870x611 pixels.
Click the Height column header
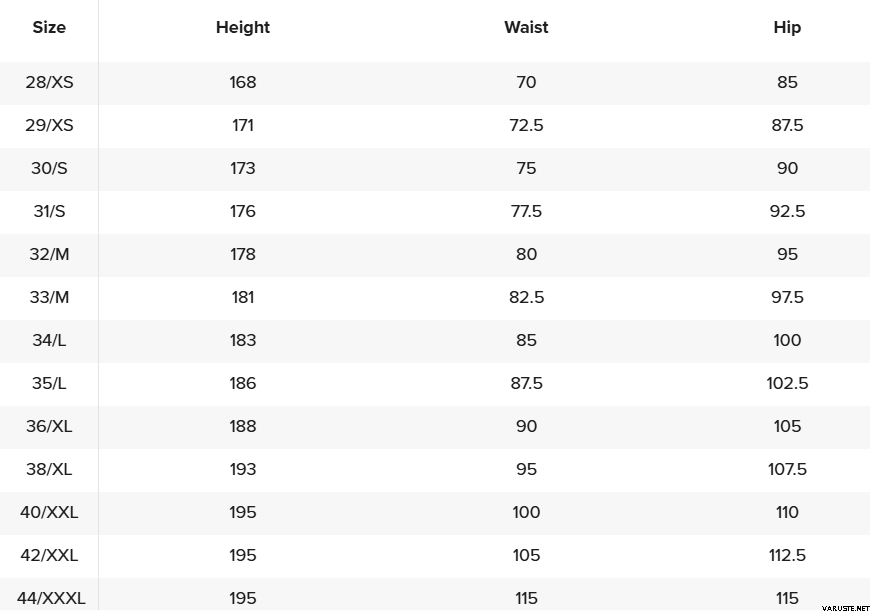click(x=243, y=28)
